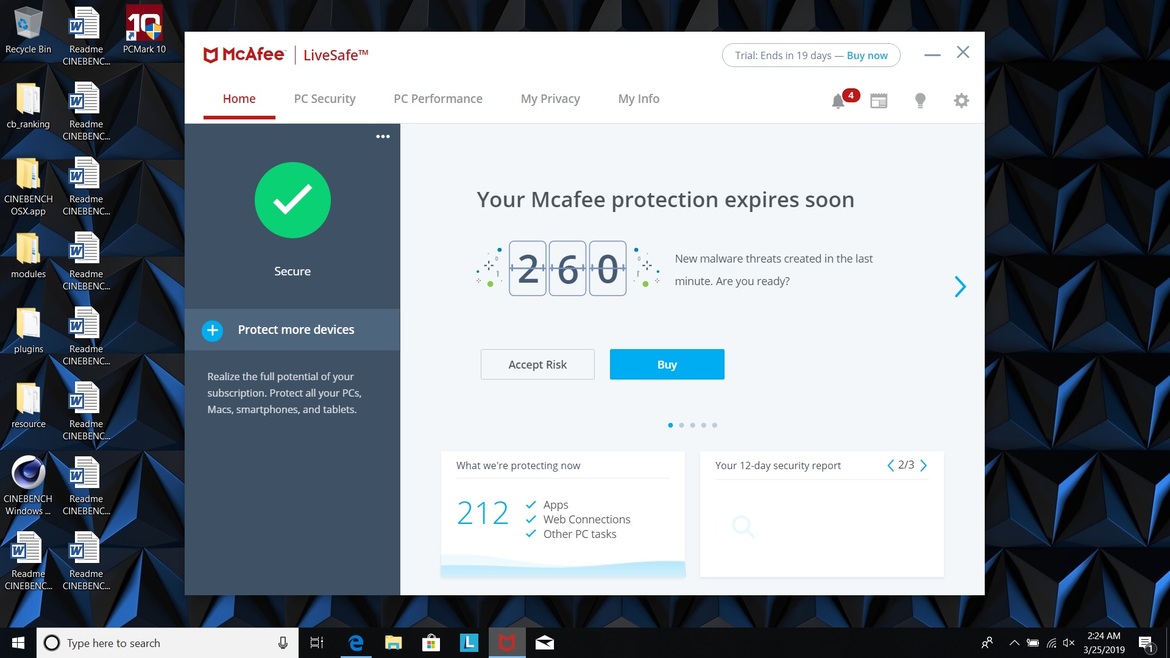Click the Accept Risk button
This screenshot has height=658, width=1170.
pyautogui.click(x=537, y=364)
